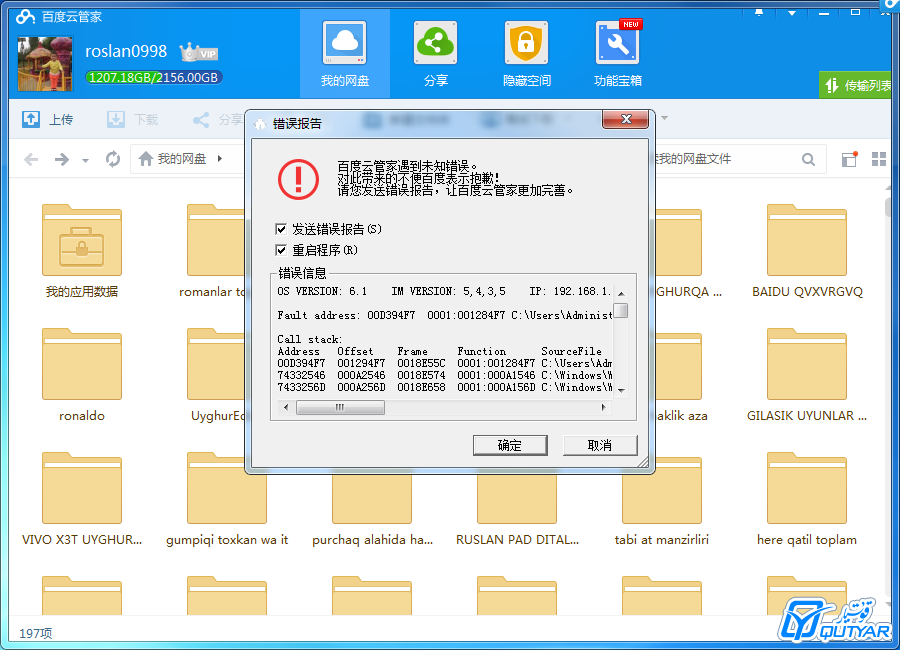
Task: Click 取消 in error dialog
Action: (x=600, y=445)
